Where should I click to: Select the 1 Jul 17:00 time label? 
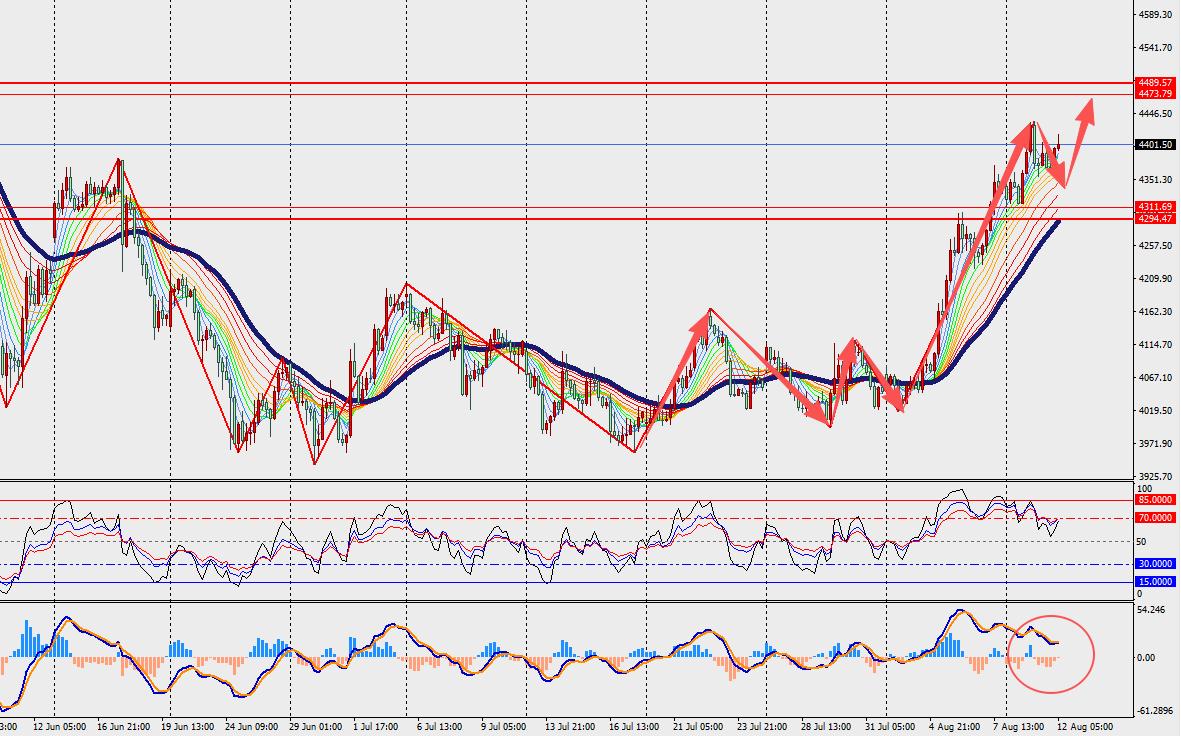(x=375, y=727)
